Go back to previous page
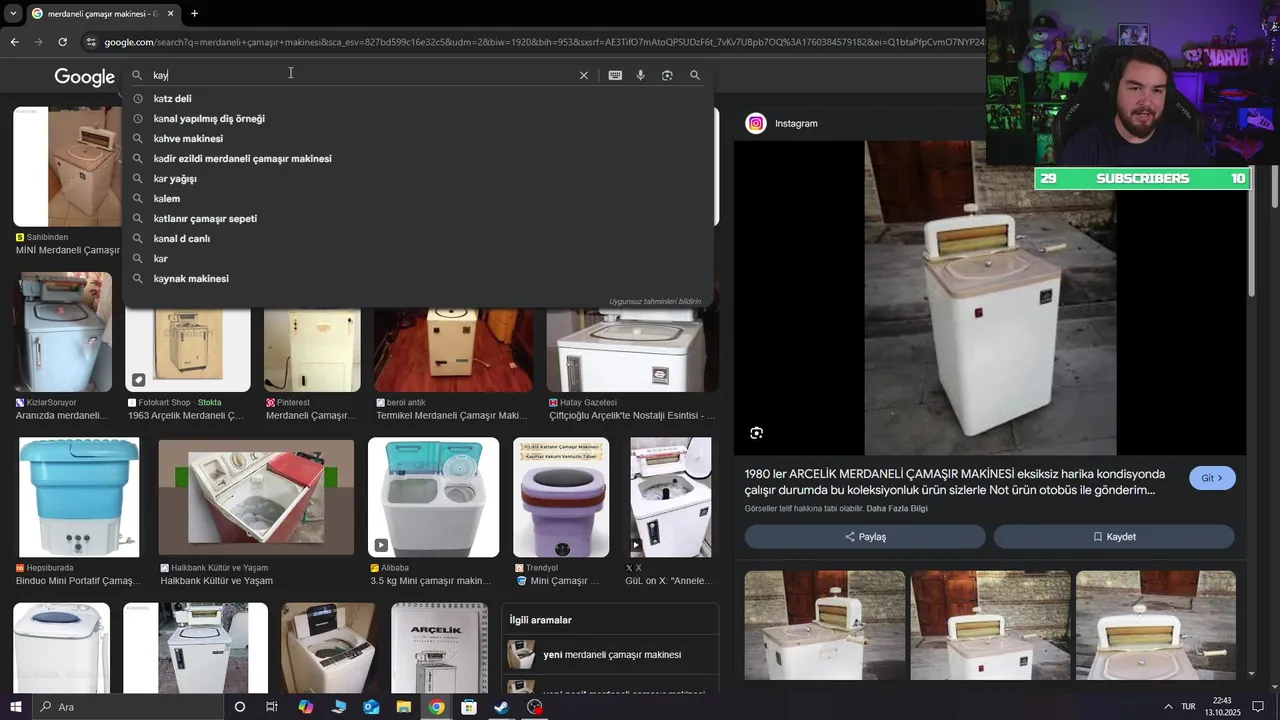1280x720 pixels. tap(14, 42)
